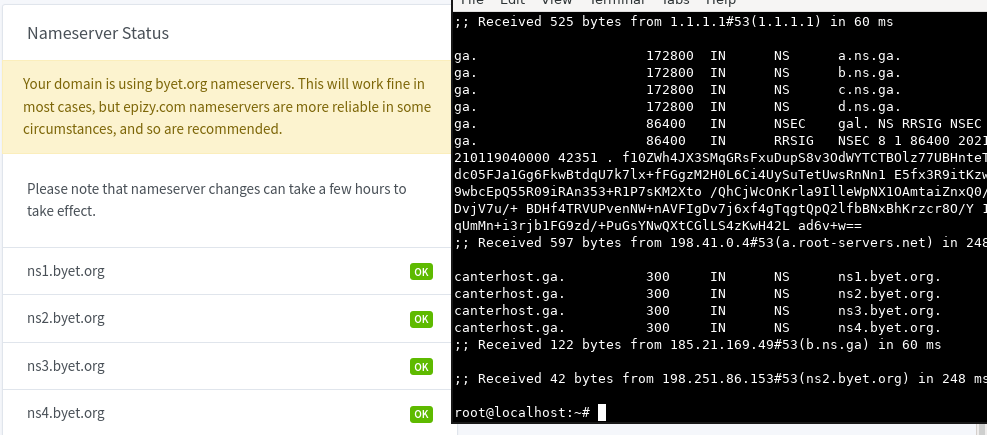This screenshot has height=435, width=987.
Task: Select ns4.byet.org in the nameserver list
Action: (65, 413)
